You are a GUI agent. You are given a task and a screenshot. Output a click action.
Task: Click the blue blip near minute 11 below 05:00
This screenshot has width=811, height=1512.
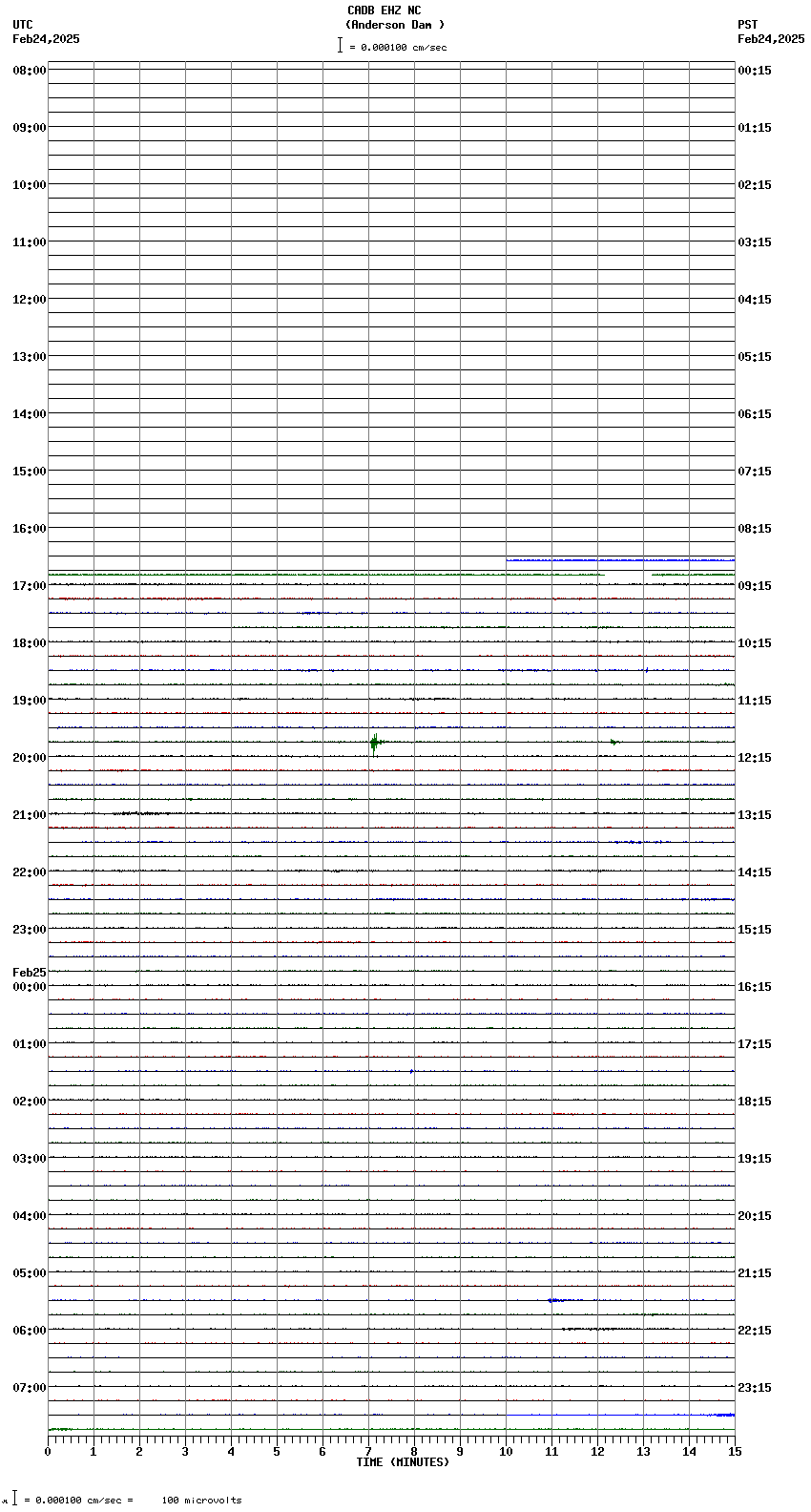(554, 1300)
